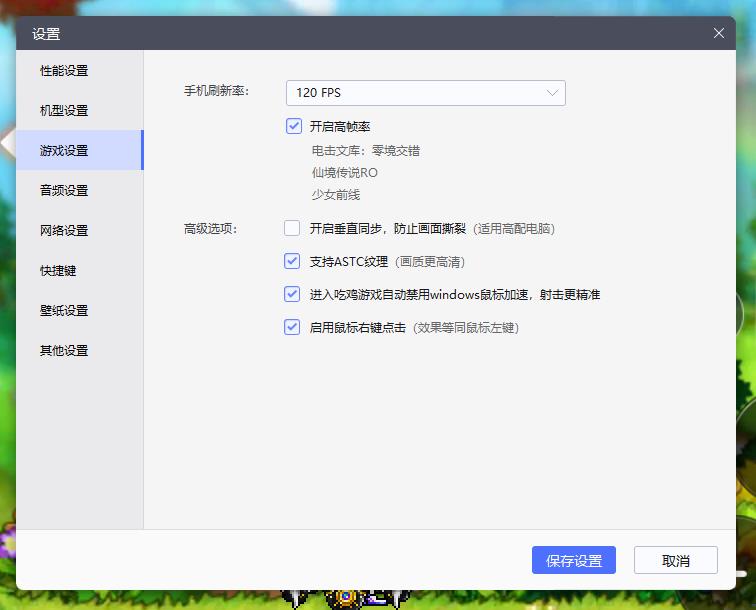
Task: Switch to 性能设置 tab
Action: [64, 71]
